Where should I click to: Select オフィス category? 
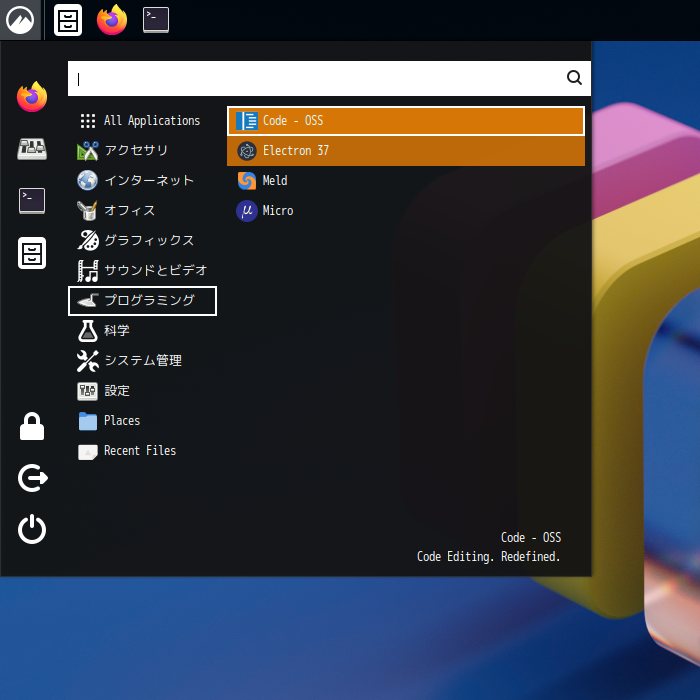coord(142,210)
